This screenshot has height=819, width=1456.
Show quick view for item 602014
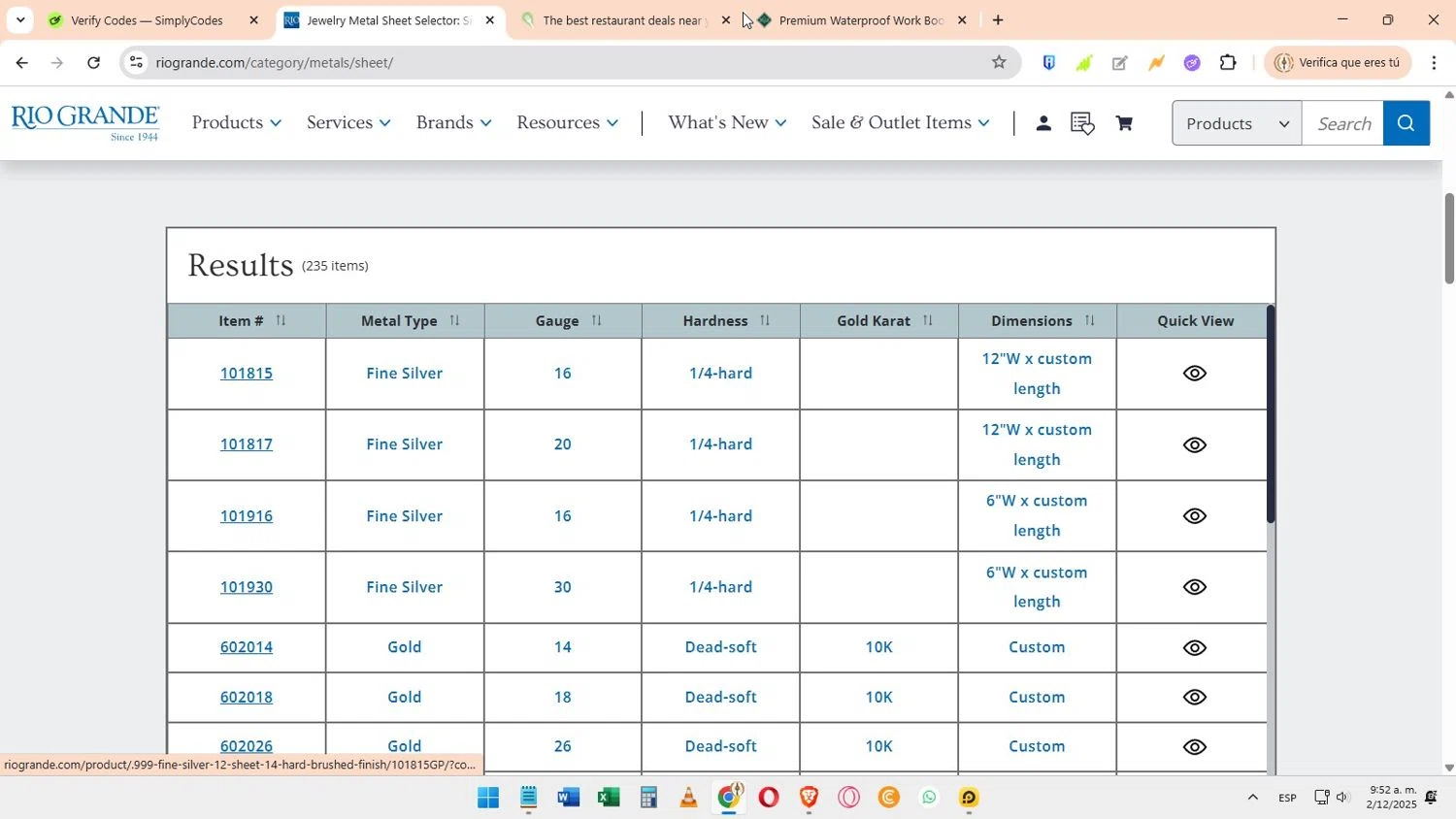coord(1194,648)
